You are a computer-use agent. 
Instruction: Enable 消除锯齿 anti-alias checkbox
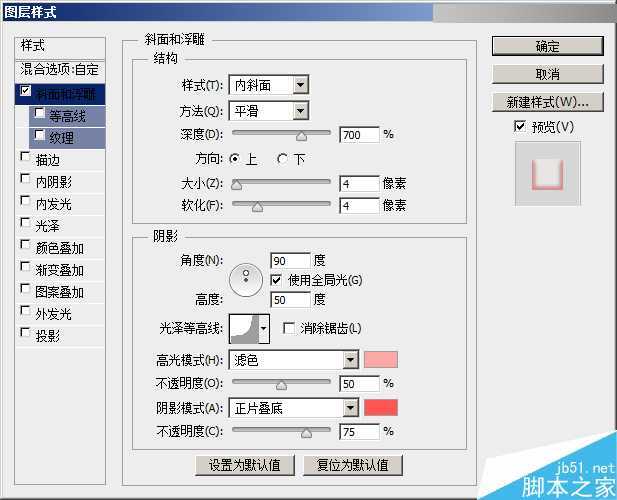[x=289, y=328]
